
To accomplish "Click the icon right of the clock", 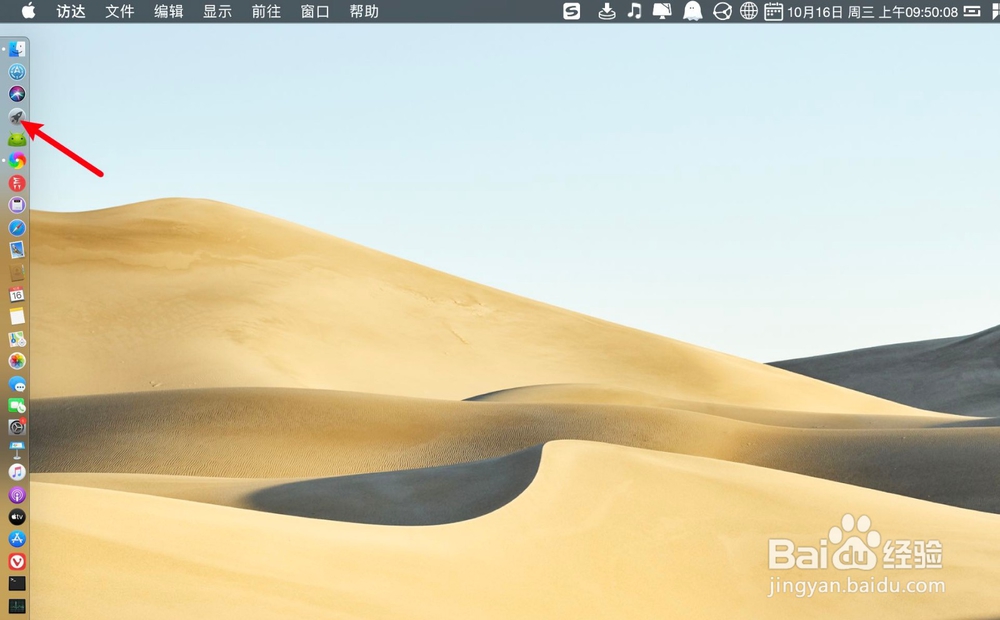I will click(x=973, y=11).
